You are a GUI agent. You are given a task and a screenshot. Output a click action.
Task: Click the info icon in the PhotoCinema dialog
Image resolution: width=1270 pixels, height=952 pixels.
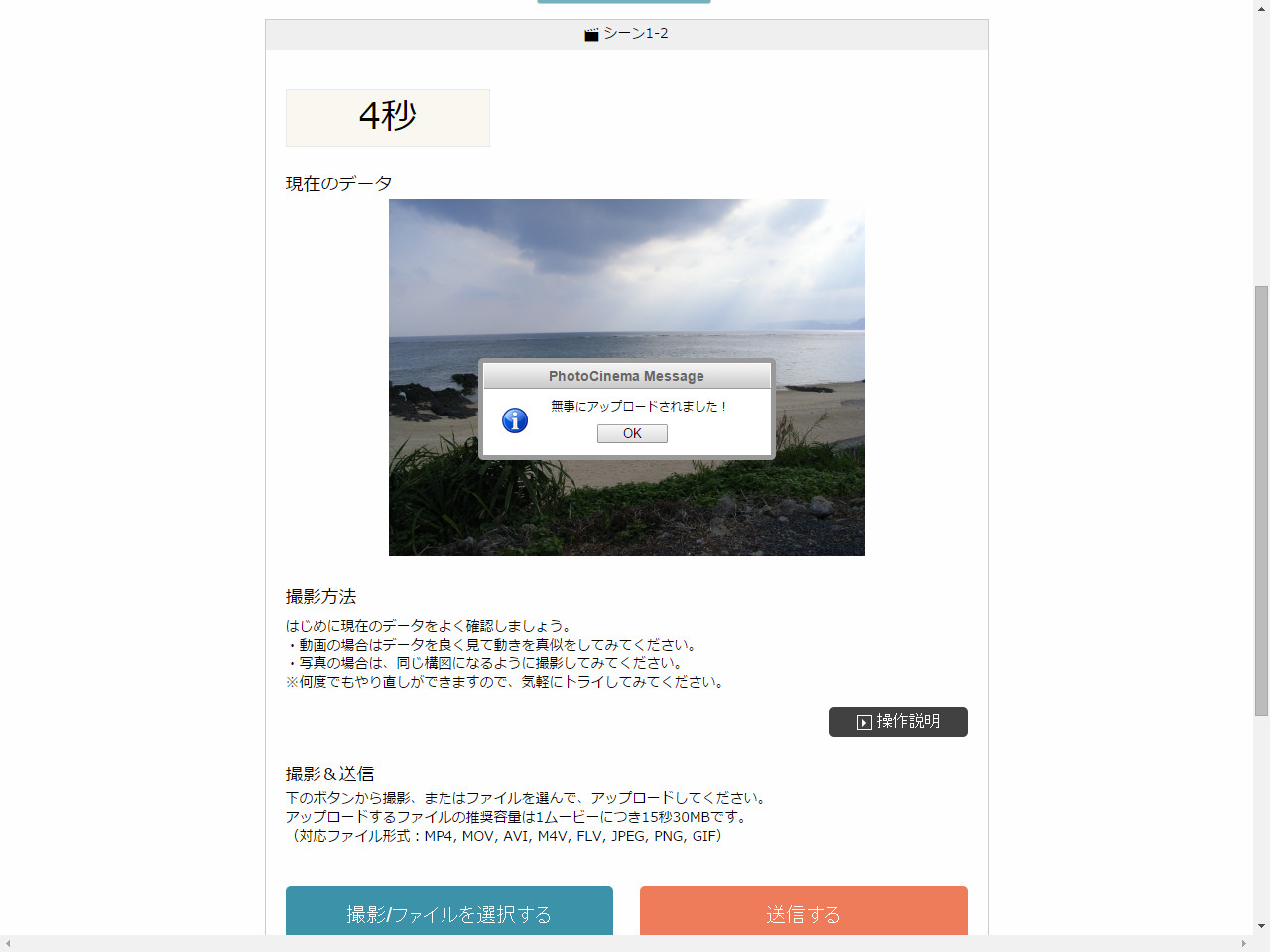click(x=514, y=419)
